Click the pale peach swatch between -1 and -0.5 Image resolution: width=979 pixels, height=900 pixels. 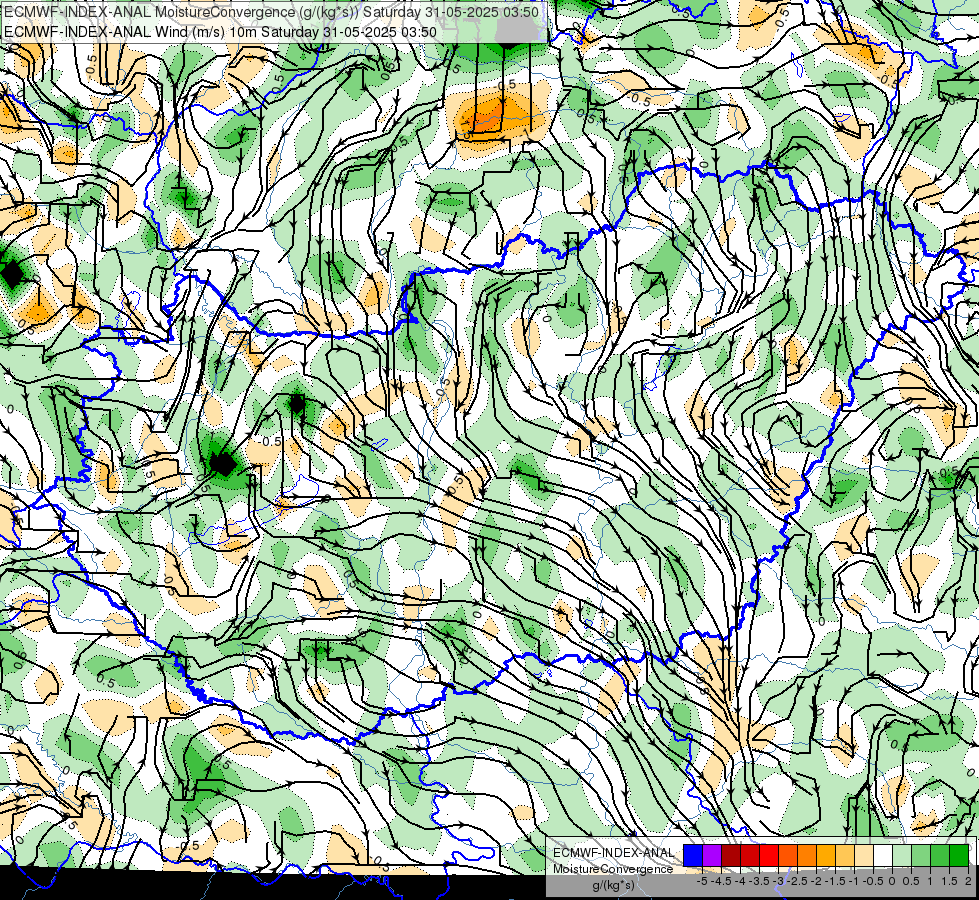(864, 855)
